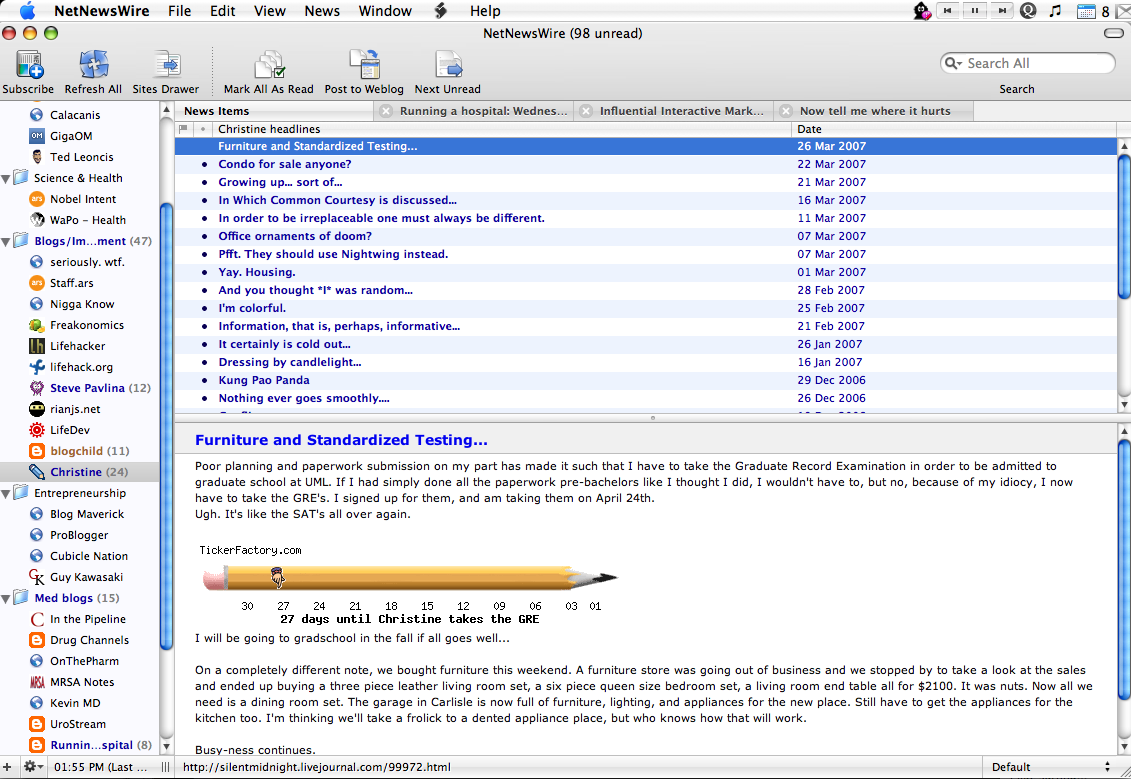Select headline Condo for sale anyone?

click(x=285, y=164)
